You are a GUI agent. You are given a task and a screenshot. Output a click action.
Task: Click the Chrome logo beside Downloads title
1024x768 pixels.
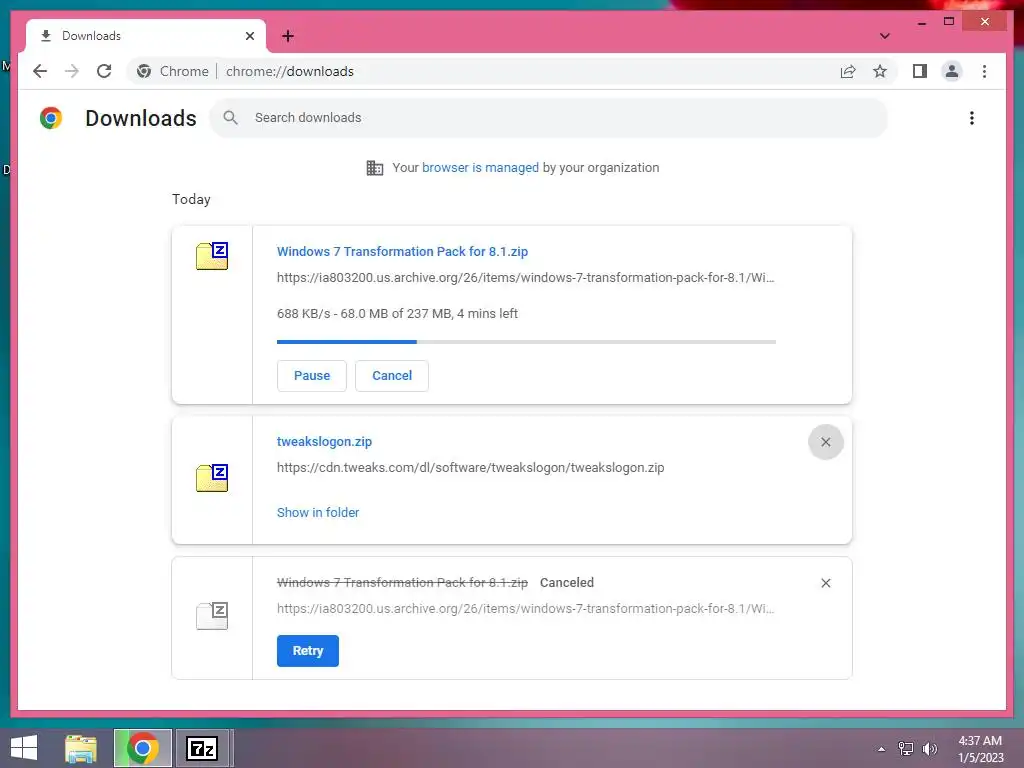51,118
